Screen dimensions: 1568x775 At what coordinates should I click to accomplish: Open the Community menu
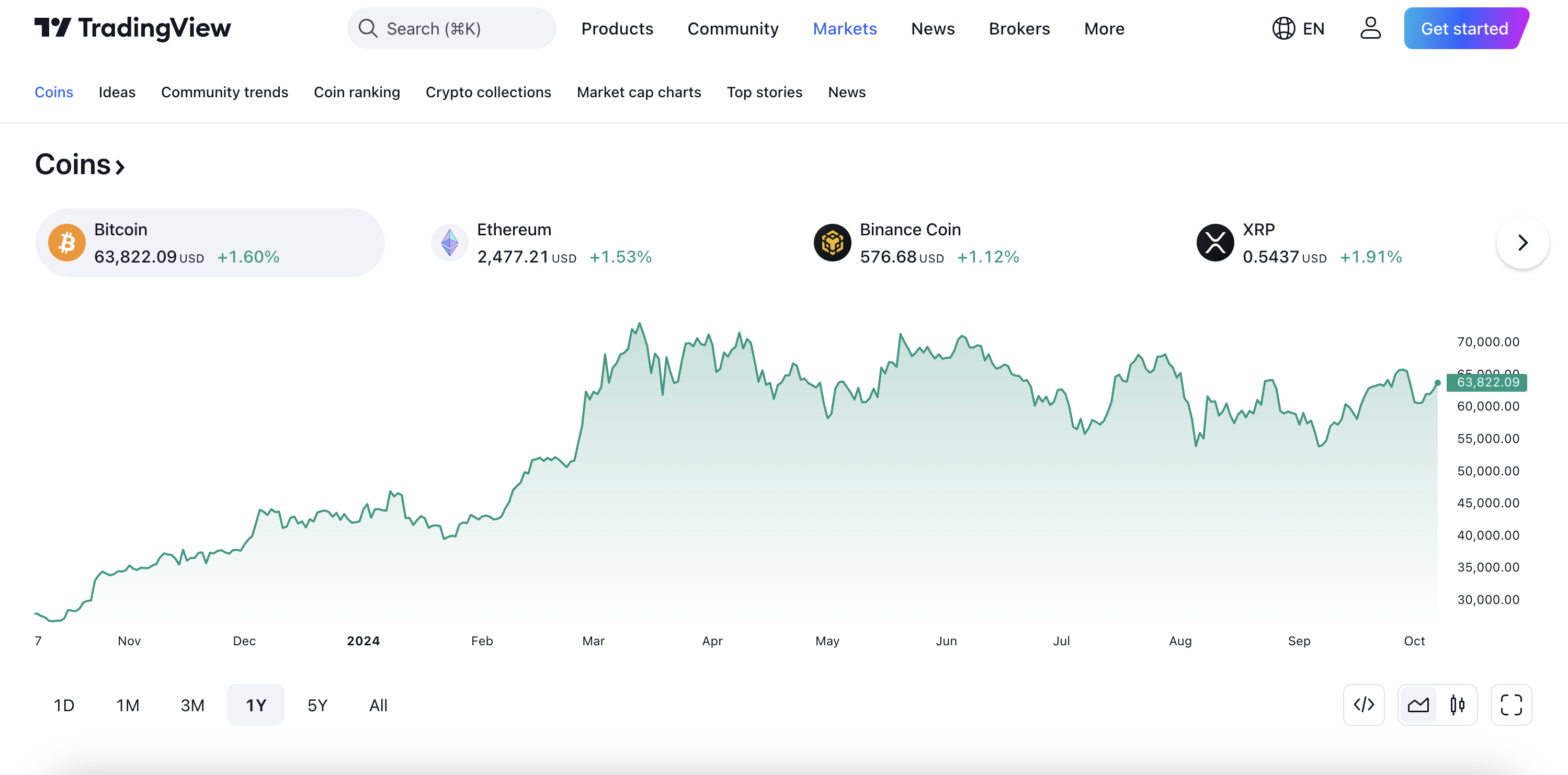tap(733, 29)
